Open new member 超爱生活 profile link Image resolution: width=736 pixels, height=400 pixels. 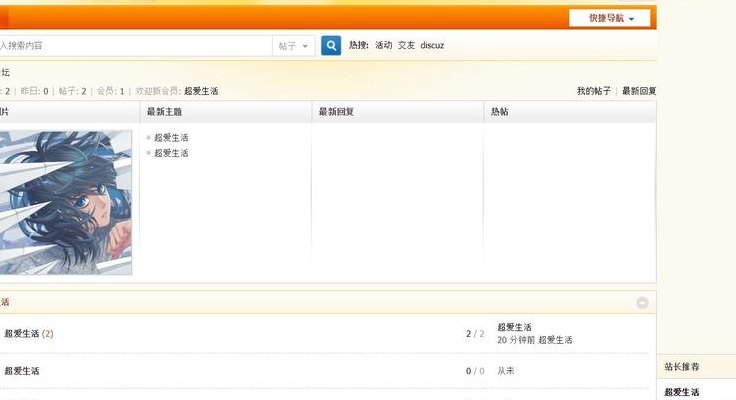(201, 91)
